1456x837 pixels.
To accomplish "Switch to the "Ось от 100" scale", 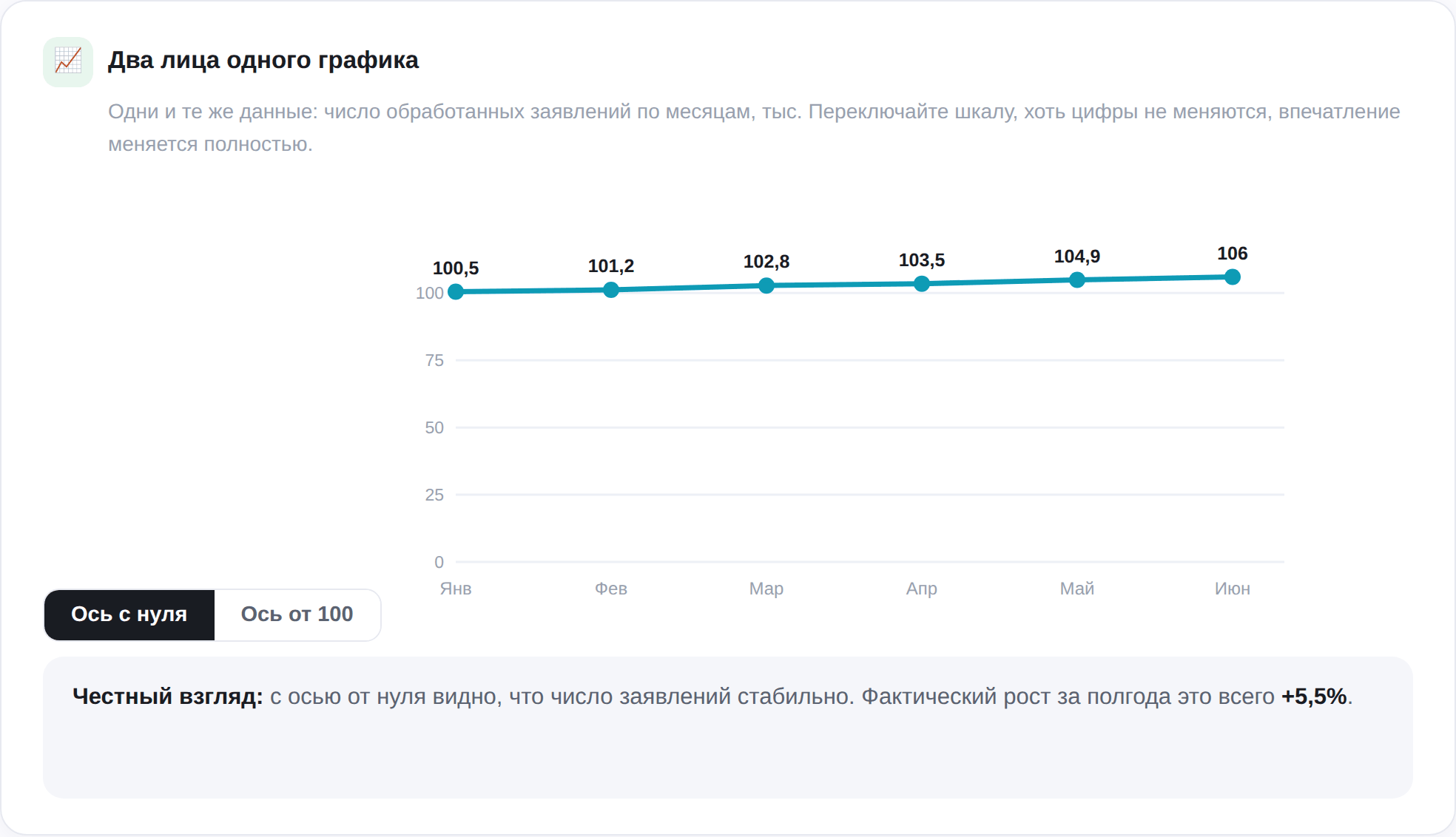I will [x=297, y=614].
